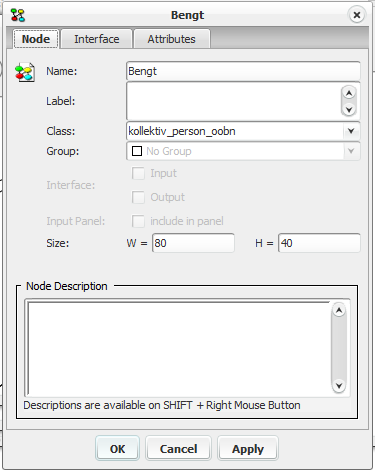
Task: Close the Bengt dialog
Action: [357, 15]
